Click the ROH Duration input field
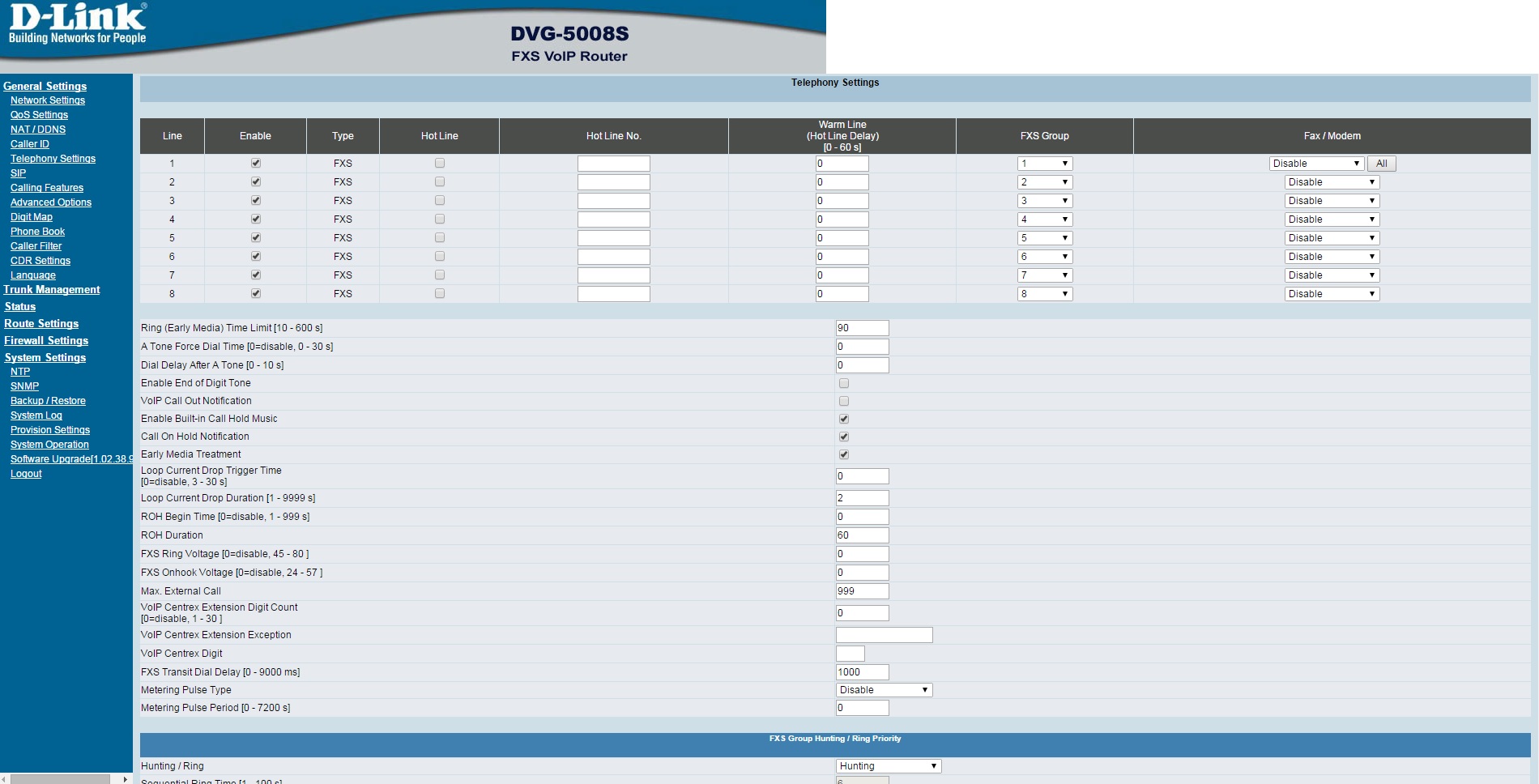 (x=862, y=535)
